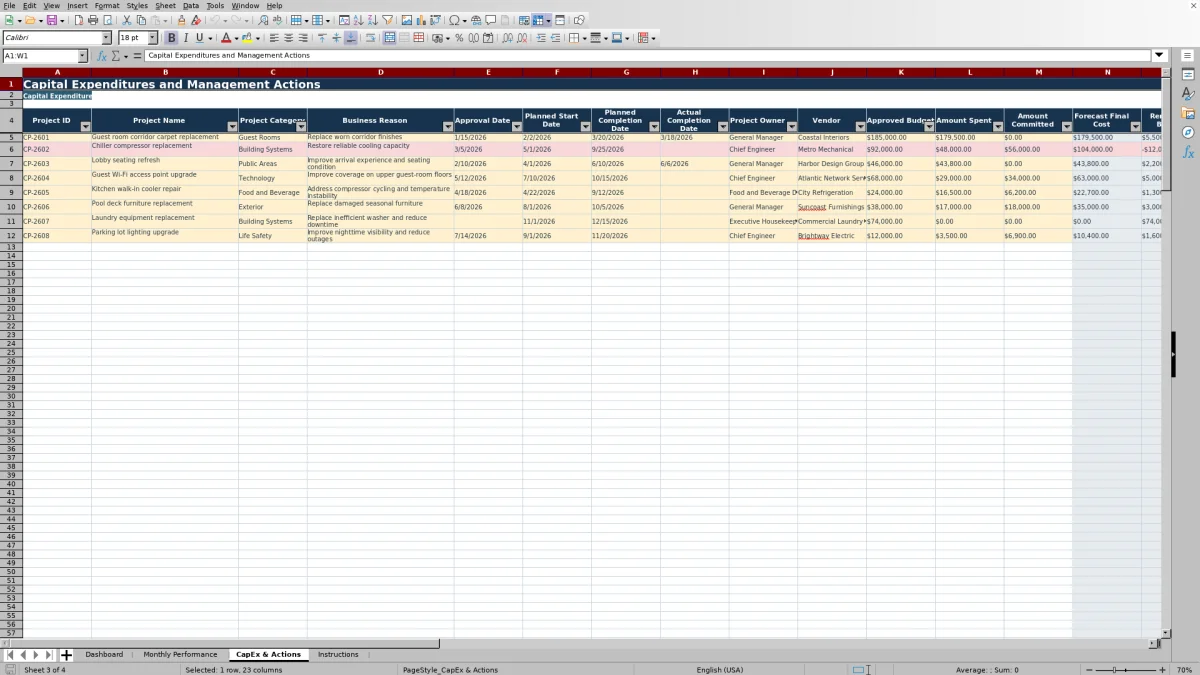Open Vendor column filter dropdown
This screenshot has height=675, width=1200.
[x=860, y=127]
